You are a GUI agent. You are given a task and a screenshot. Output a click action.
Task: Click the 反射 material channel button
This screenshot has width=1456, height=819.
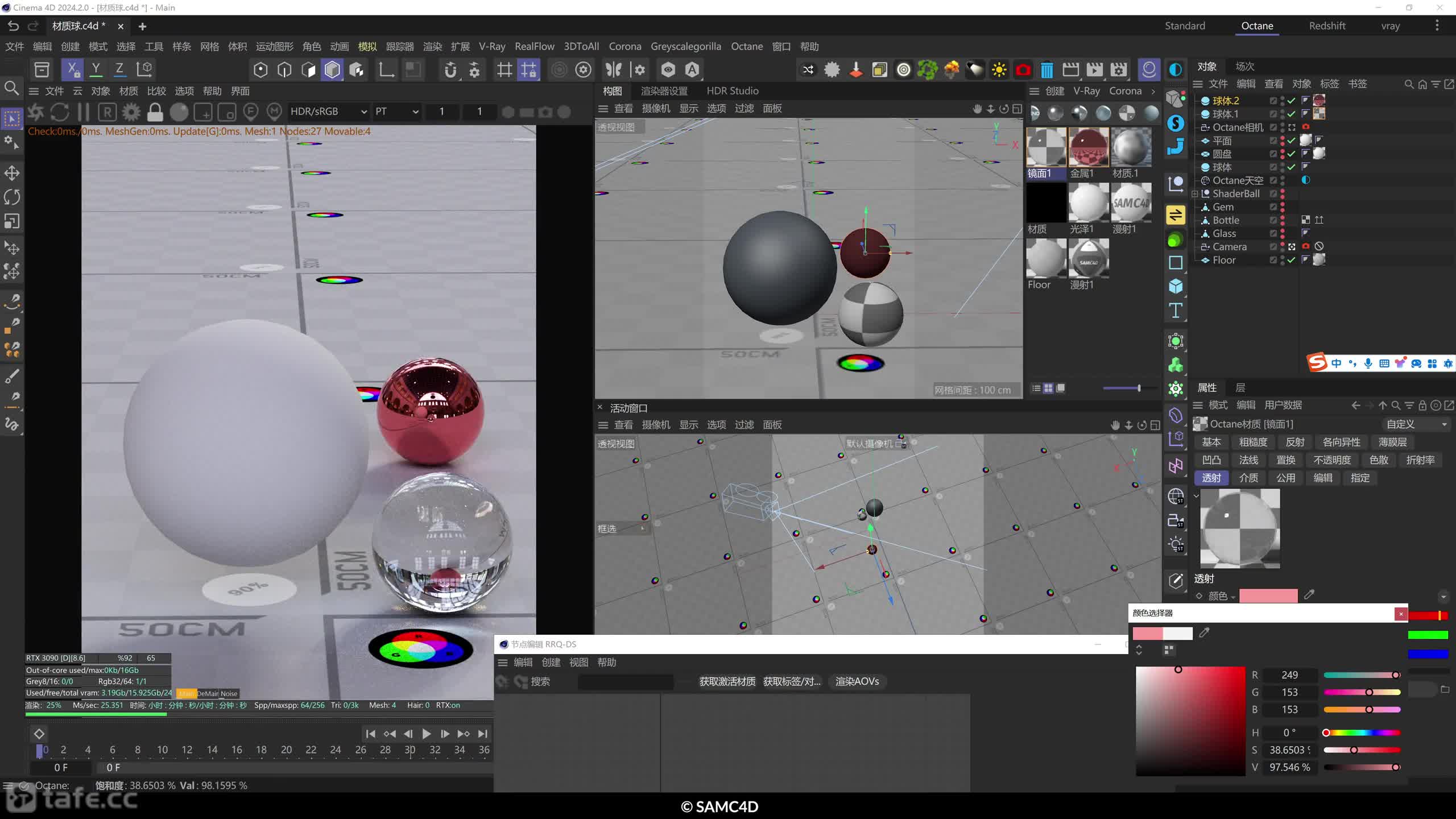1295,442
